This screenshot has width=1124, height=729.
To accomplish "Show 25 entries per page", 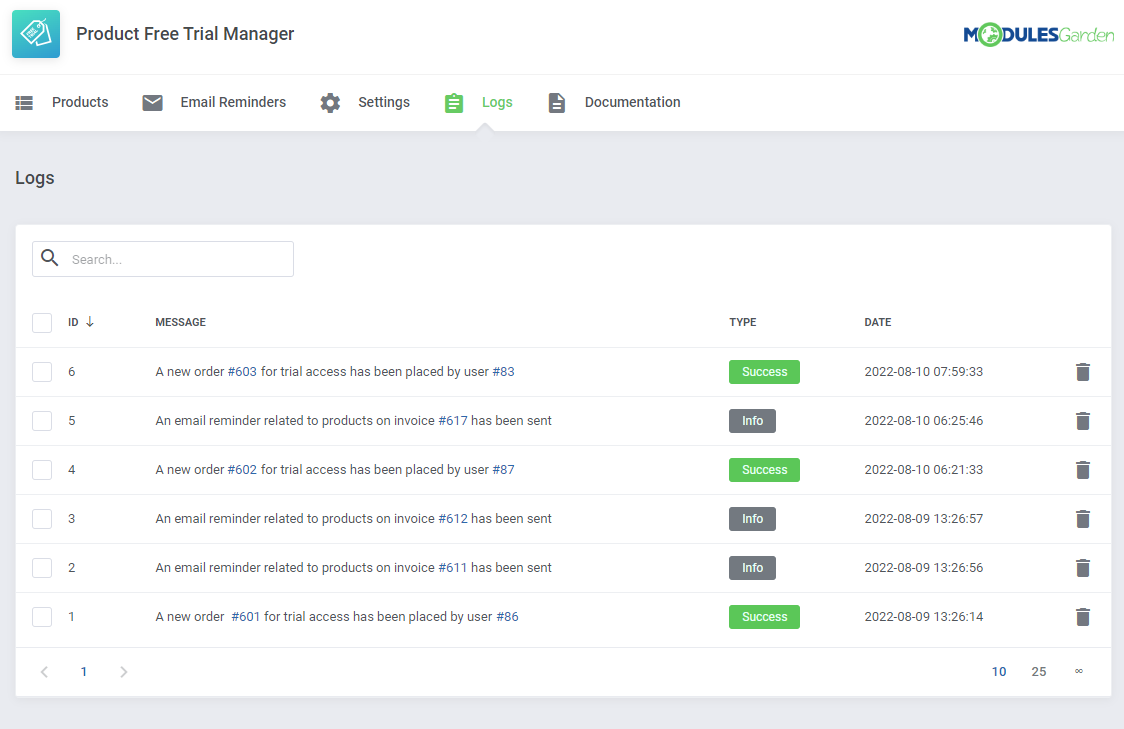I will pyautogui.click(x=1039, y=672).
